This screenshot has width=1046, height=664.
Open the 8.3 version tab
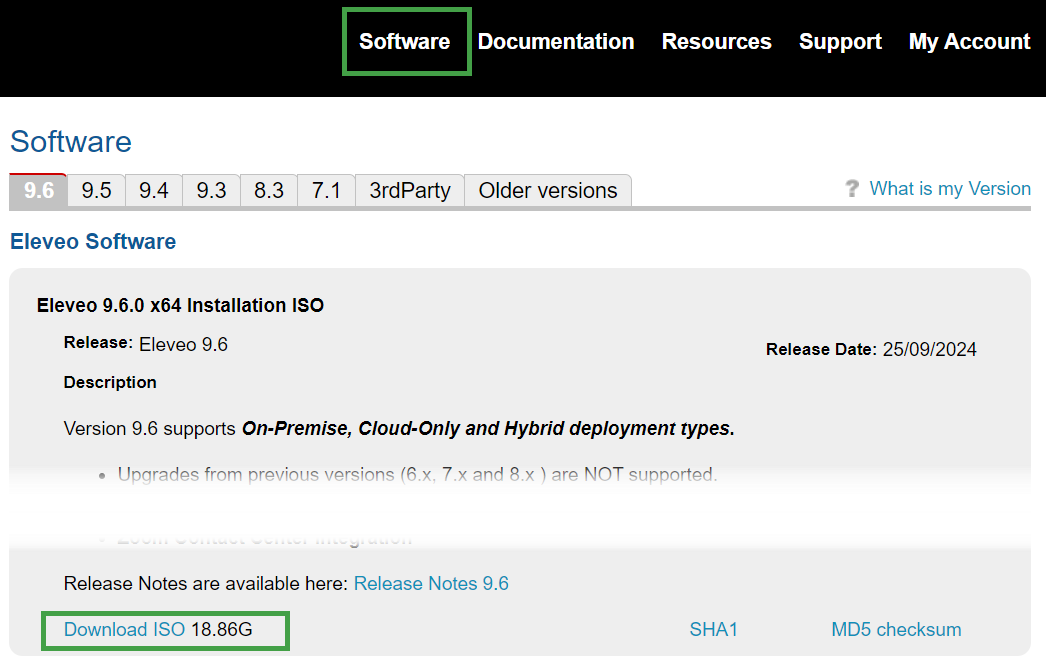[268, 190]
